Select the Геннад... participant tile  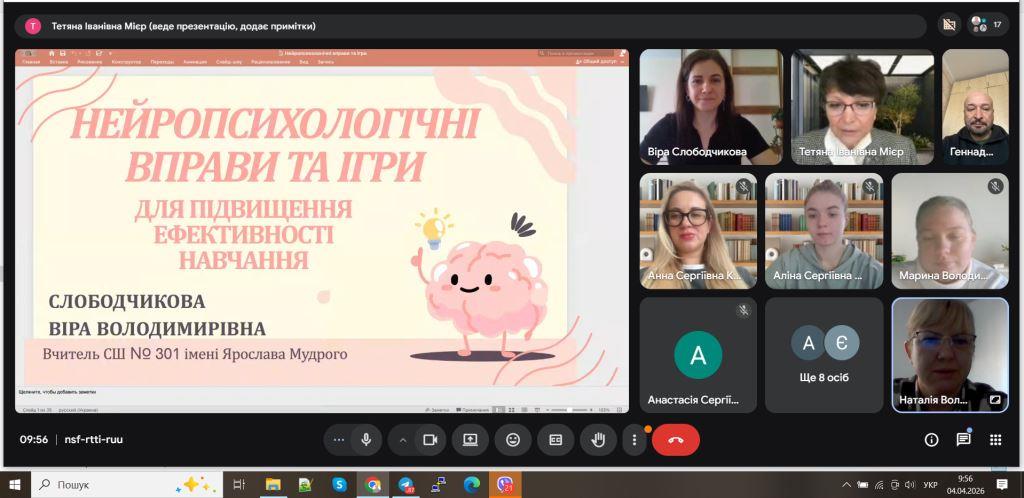click(976, 107)
